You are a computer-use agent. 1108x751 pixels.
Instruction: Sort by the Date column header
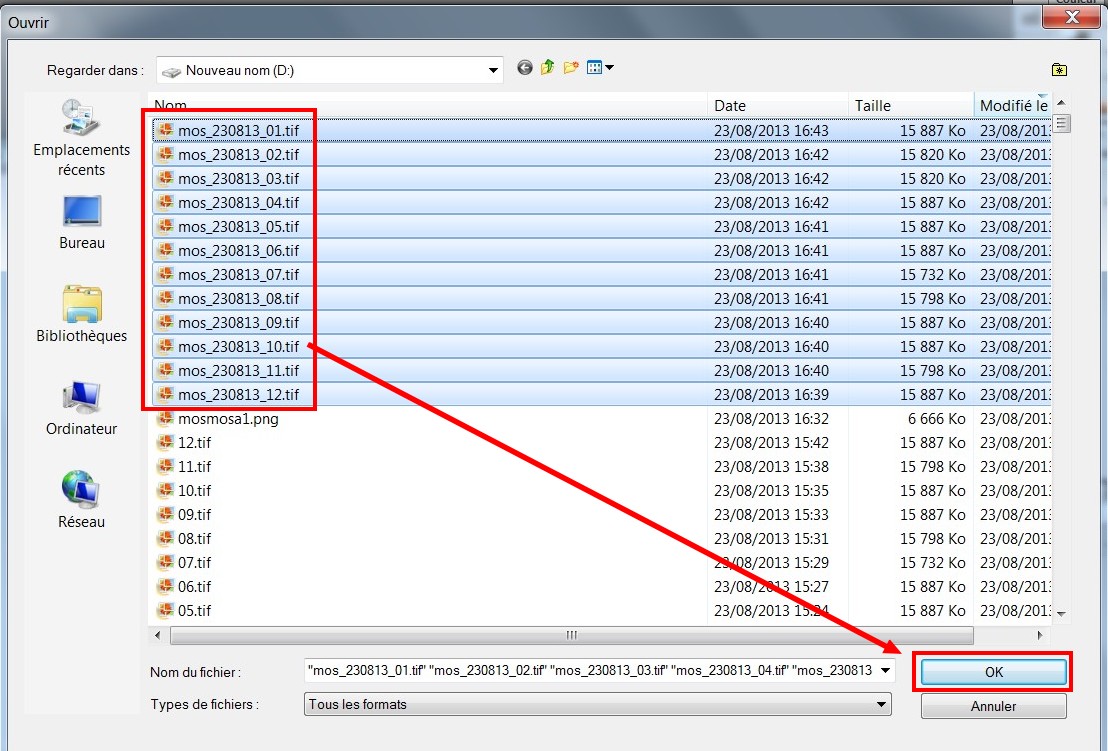tap(777, 105)
